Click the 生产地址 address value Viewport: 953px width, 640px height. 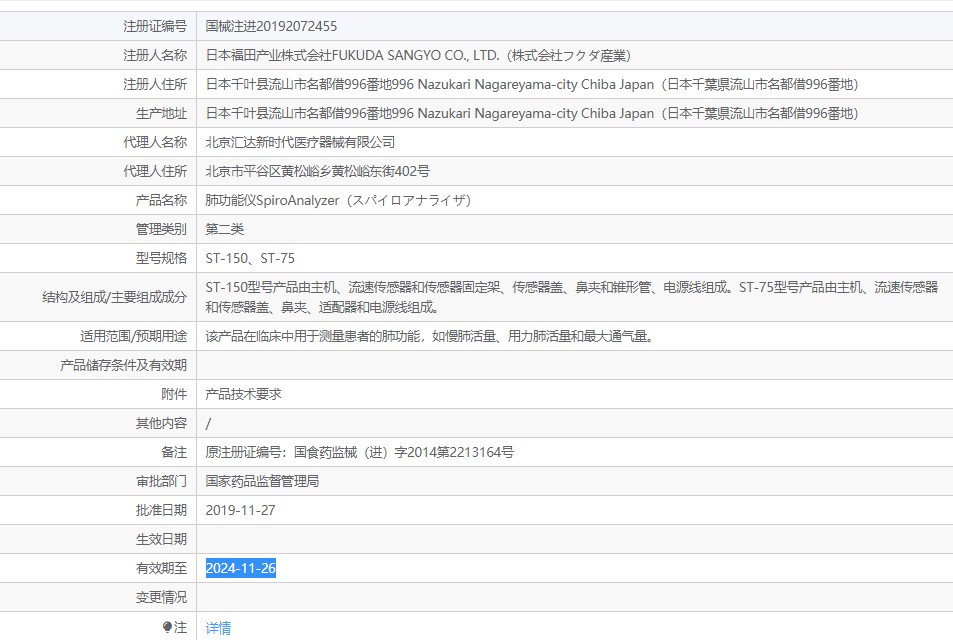[x=532, y=114]
